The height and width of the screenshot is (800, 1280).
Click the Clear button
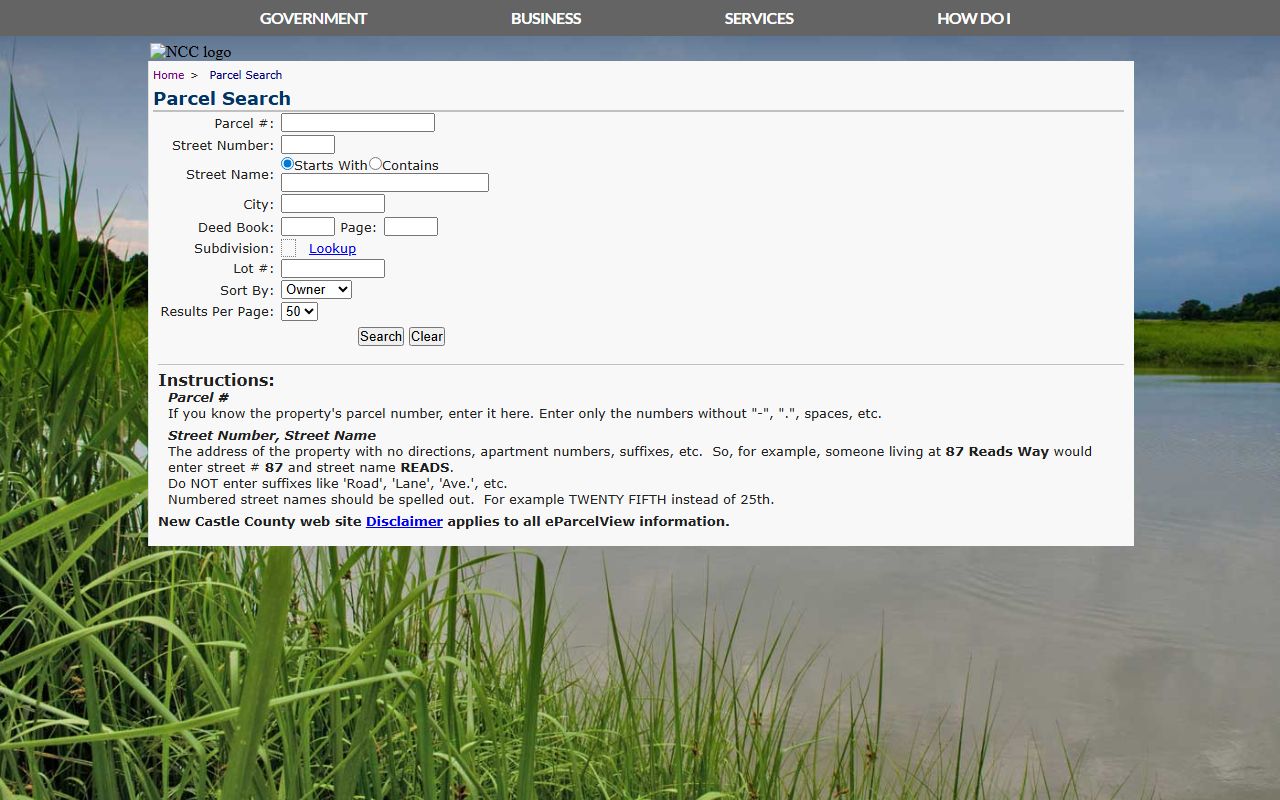[x=427, y=337]
